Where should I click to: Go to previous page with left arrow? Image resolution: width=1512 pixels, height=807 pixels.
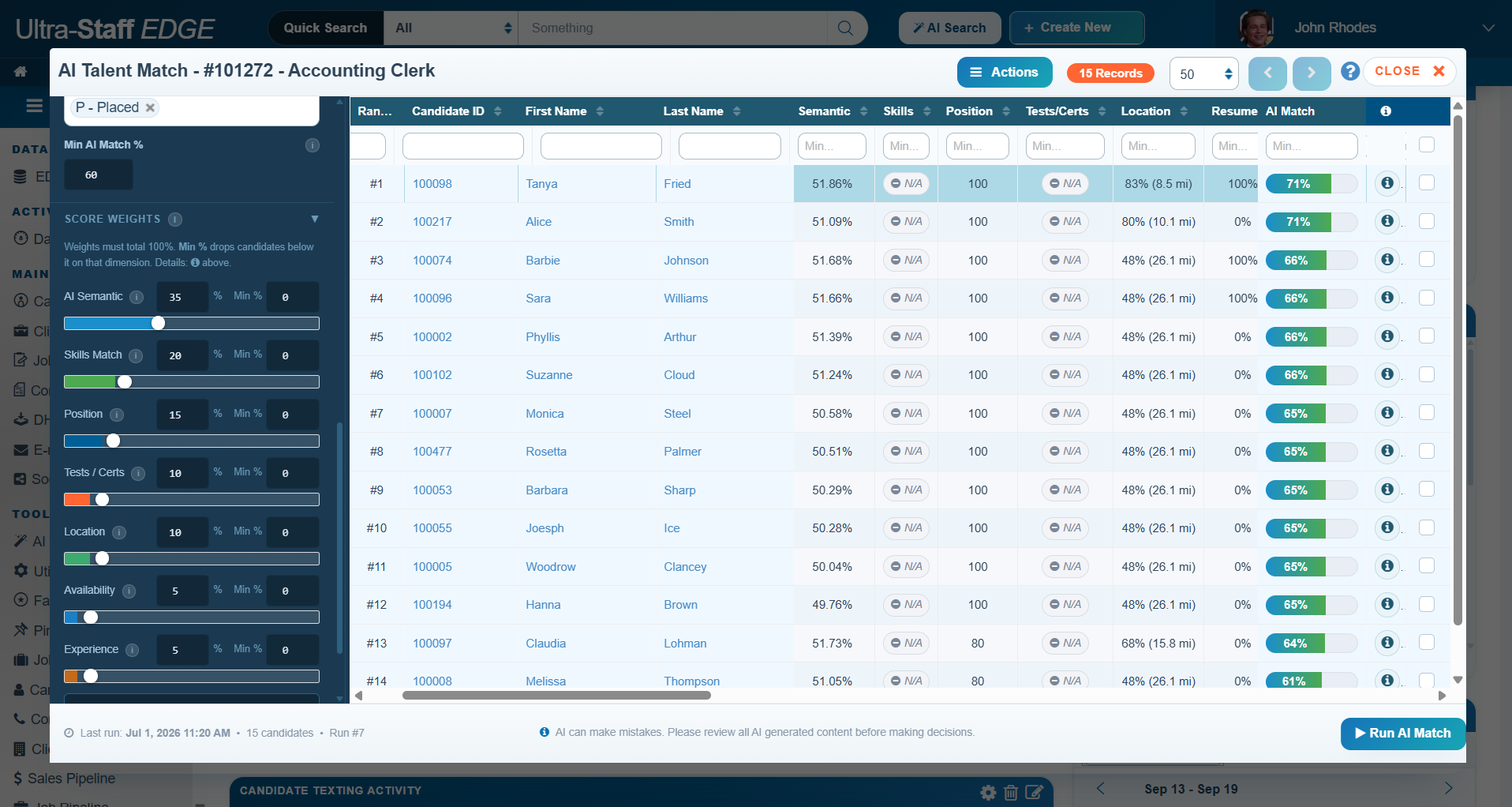click(1267, 73)
